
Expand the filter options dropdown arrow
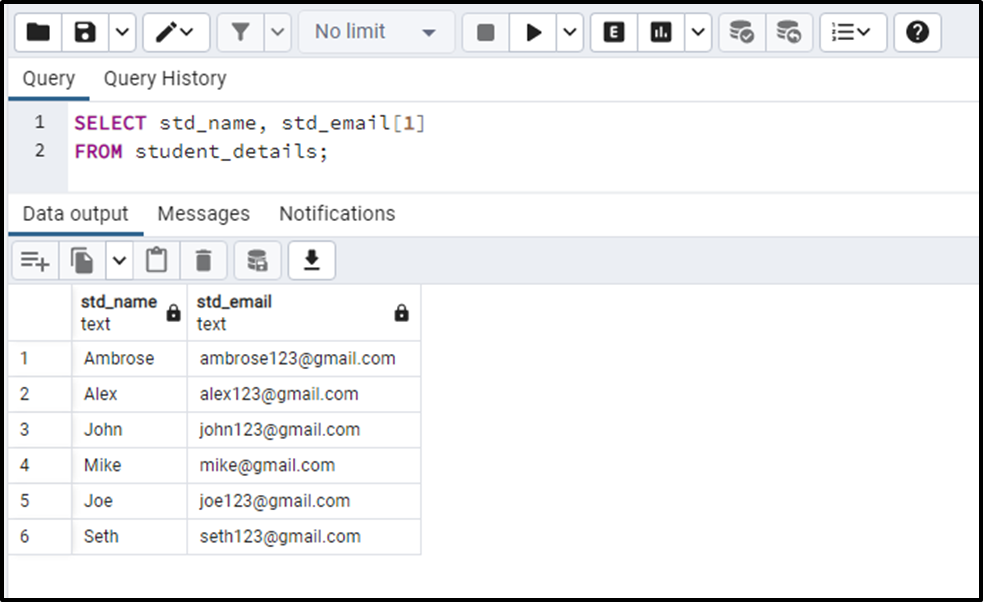(278, 32)
